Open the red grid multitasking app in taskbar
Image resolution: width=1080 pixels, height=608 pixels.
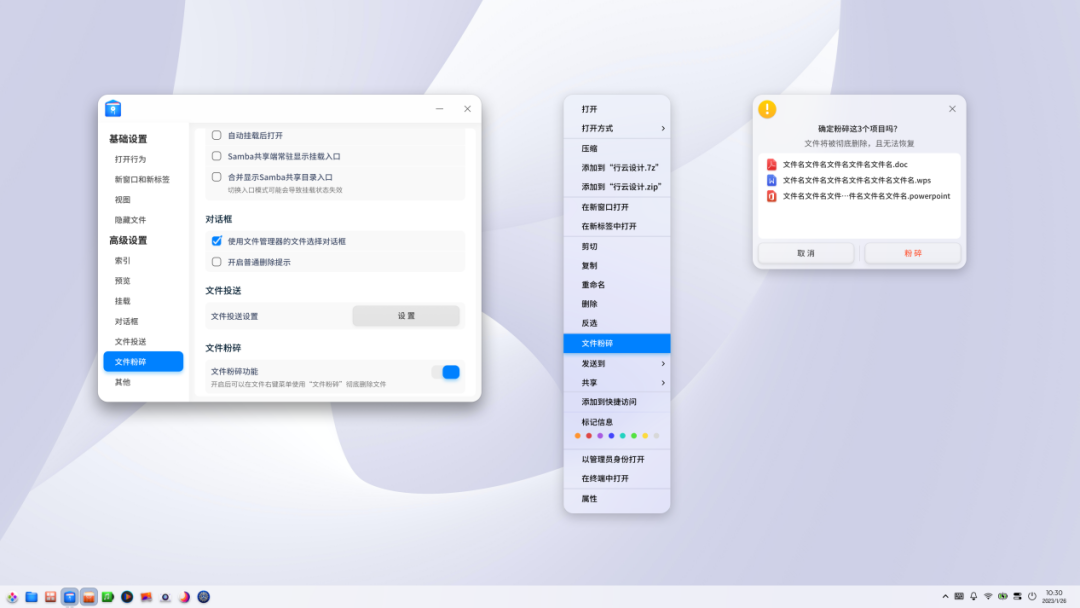point(50,597)
